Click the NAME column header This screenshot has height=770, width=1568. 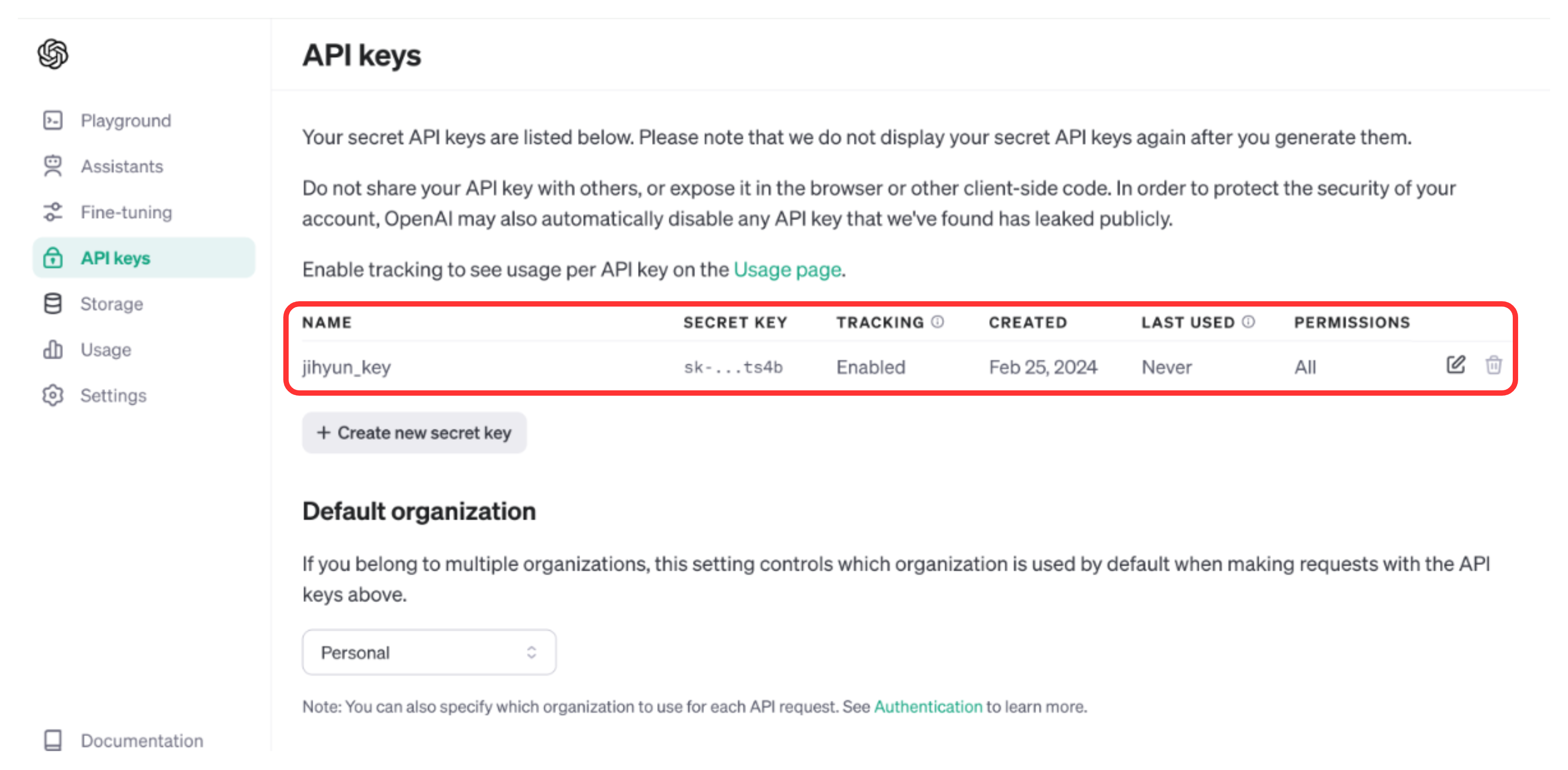(x=327, y=322)
